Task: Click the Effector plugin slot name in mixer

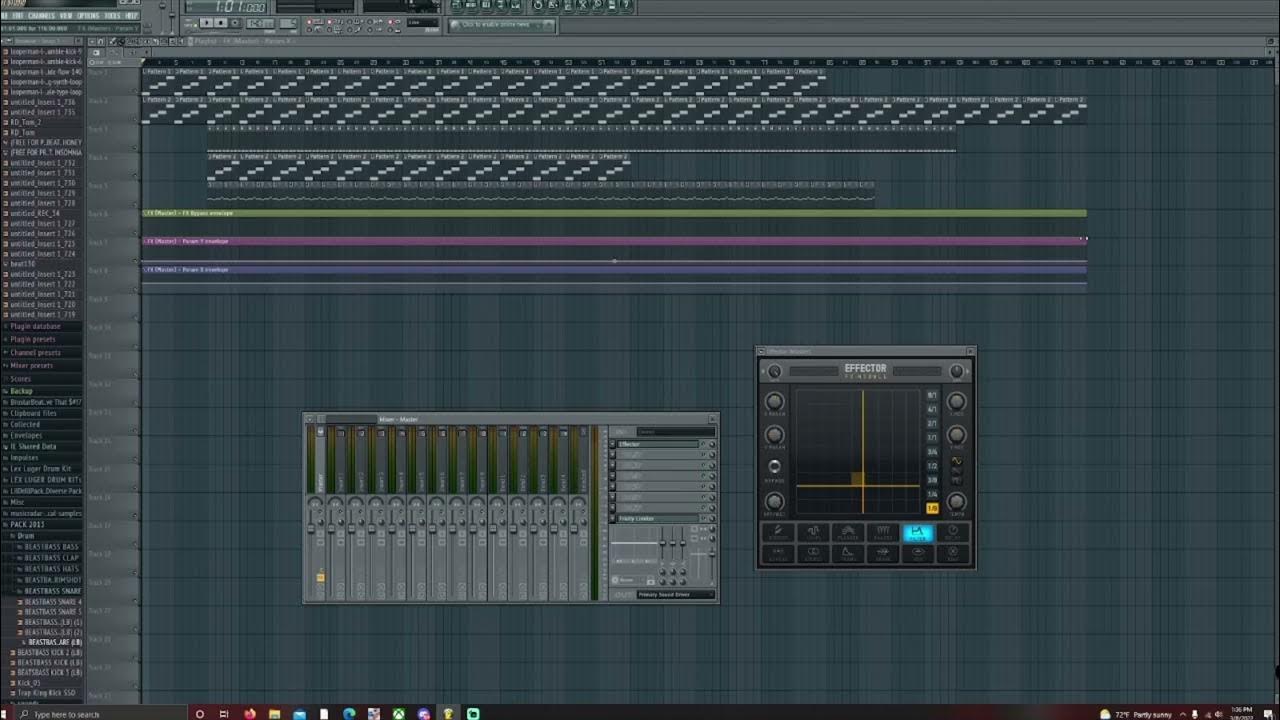Action: click(x=658, y=444)
